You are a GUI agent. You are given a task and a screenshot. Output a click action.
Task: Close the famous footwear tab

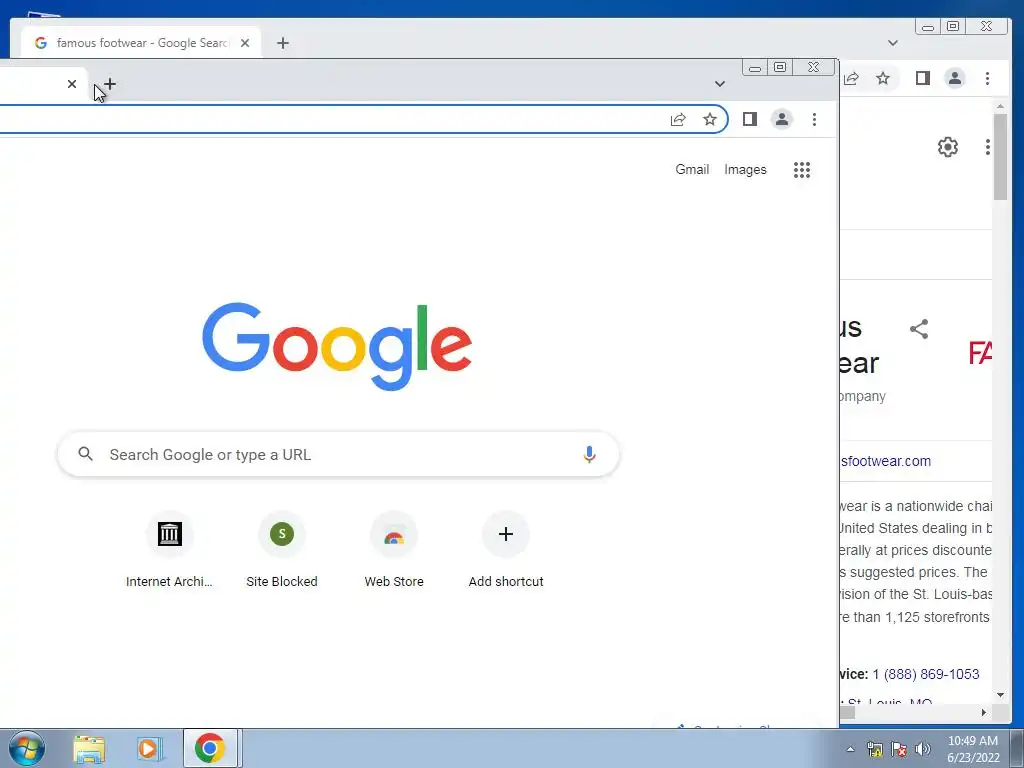point(245,43)
